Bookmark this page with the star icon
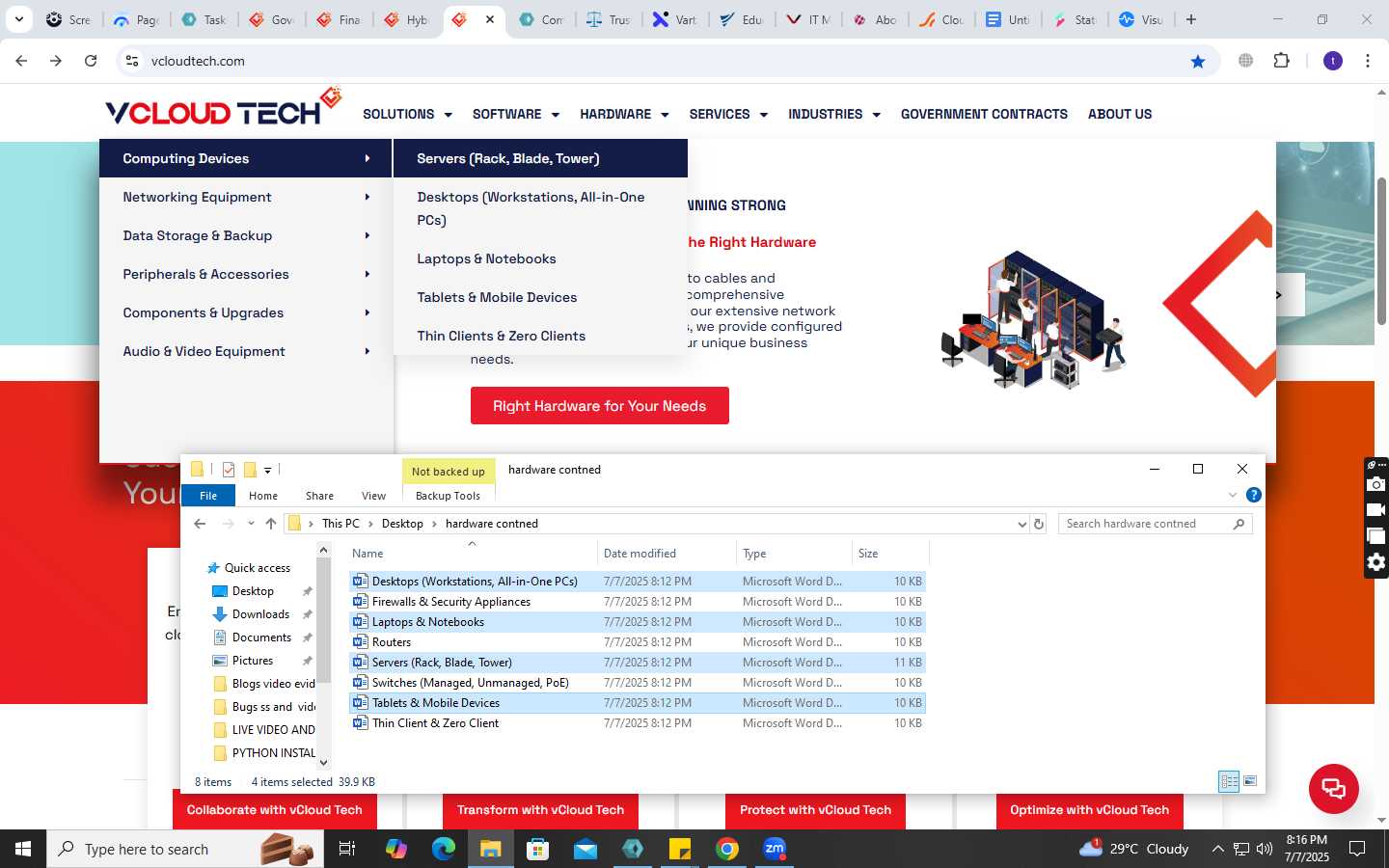Viewport: 1389px width, 868px height. pyautogui.click(x=1198, y=61)
